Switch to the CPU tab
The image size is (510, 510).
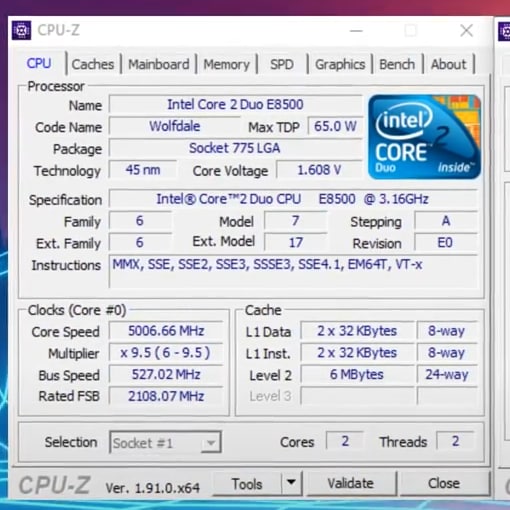(x=39, y=63)
